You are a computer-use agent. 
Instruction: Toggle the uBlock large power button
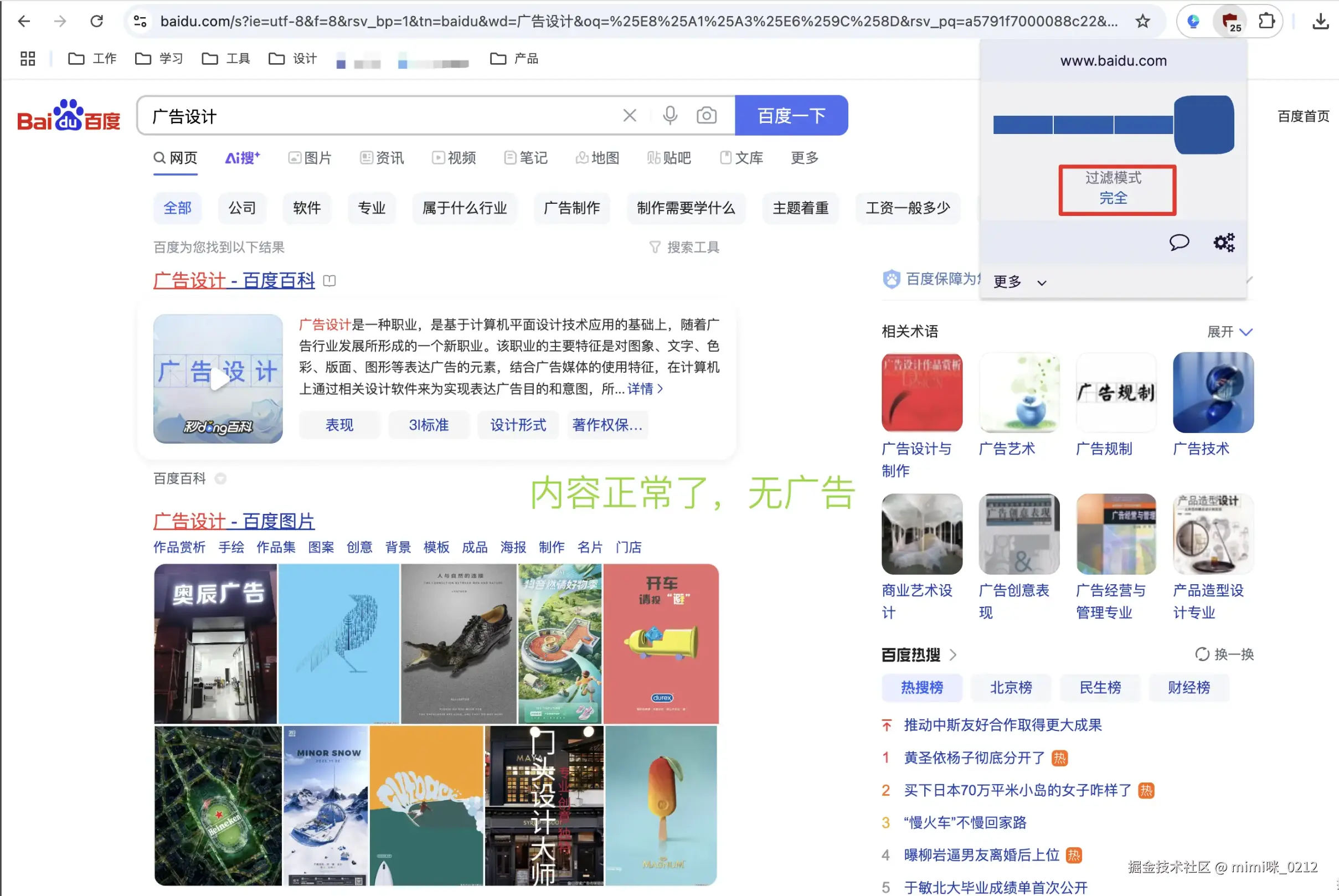pyautogui.click(x=1204, y=125)
